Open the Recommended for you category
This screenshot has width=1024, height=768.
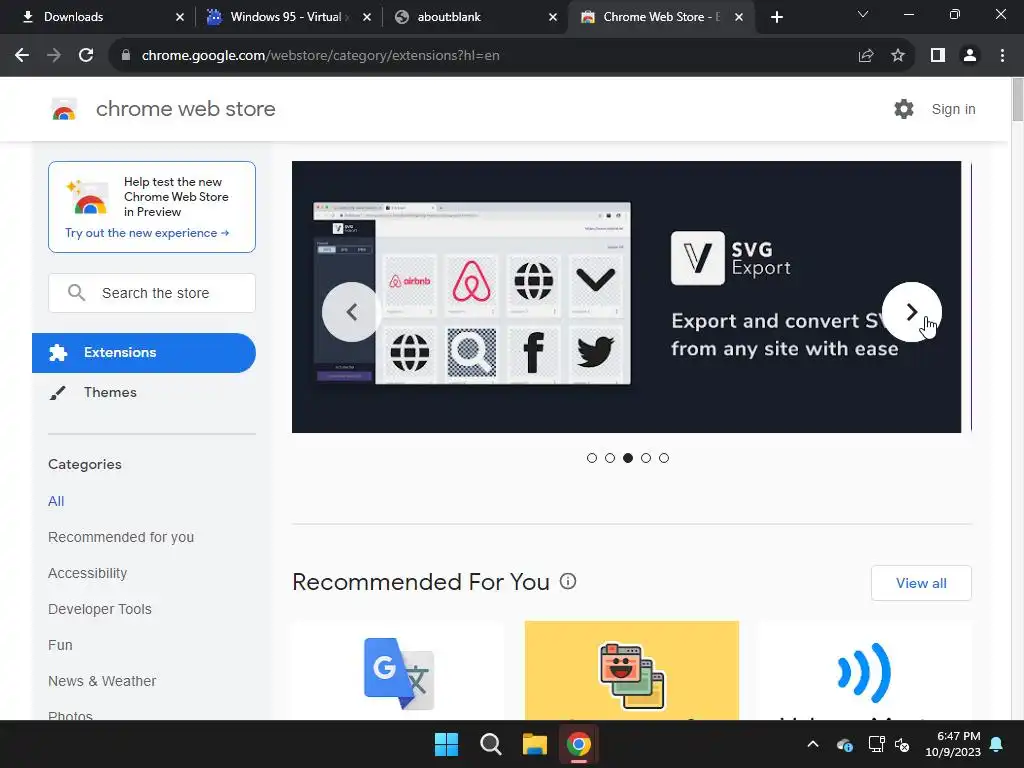[121, 537]
